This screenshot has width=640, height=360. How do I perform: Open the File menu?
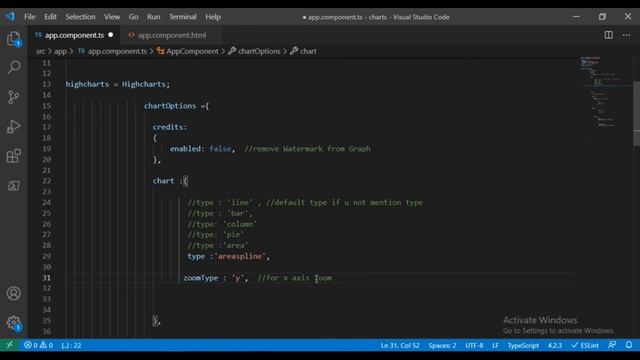[x=29, y=17]
